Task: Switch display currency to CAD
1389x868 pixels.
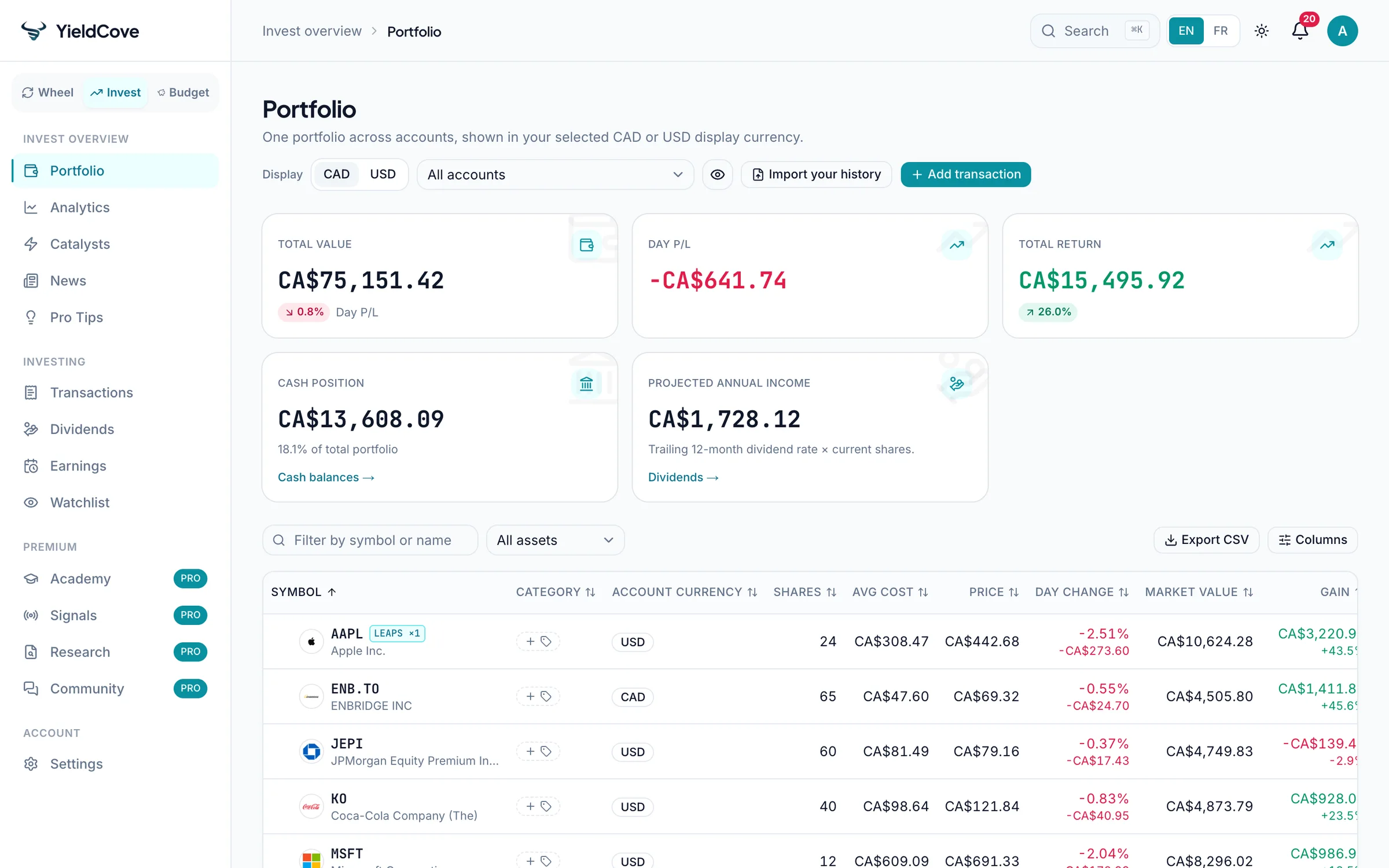Action: [x=336, y=174]
